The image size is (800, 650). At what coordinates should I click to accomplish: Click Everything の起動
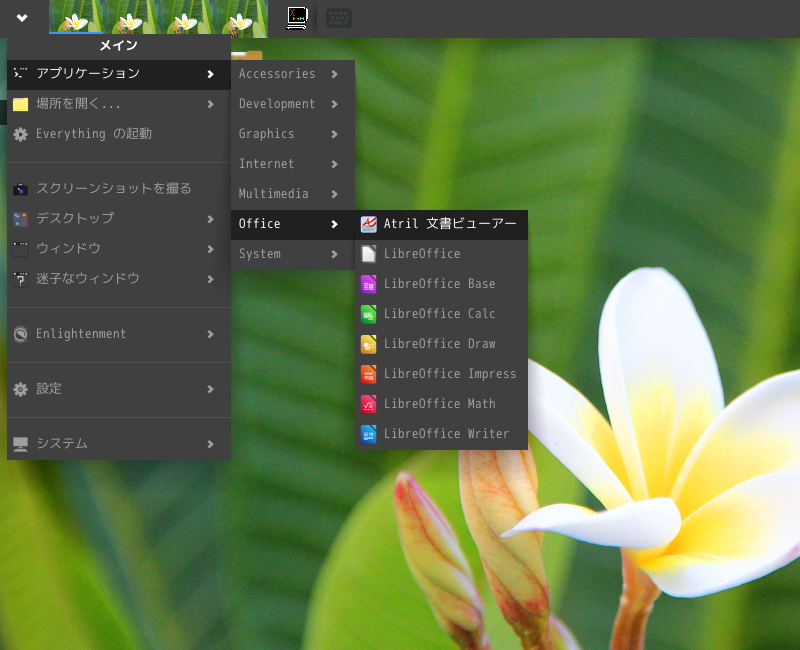(x=94, y=134)
